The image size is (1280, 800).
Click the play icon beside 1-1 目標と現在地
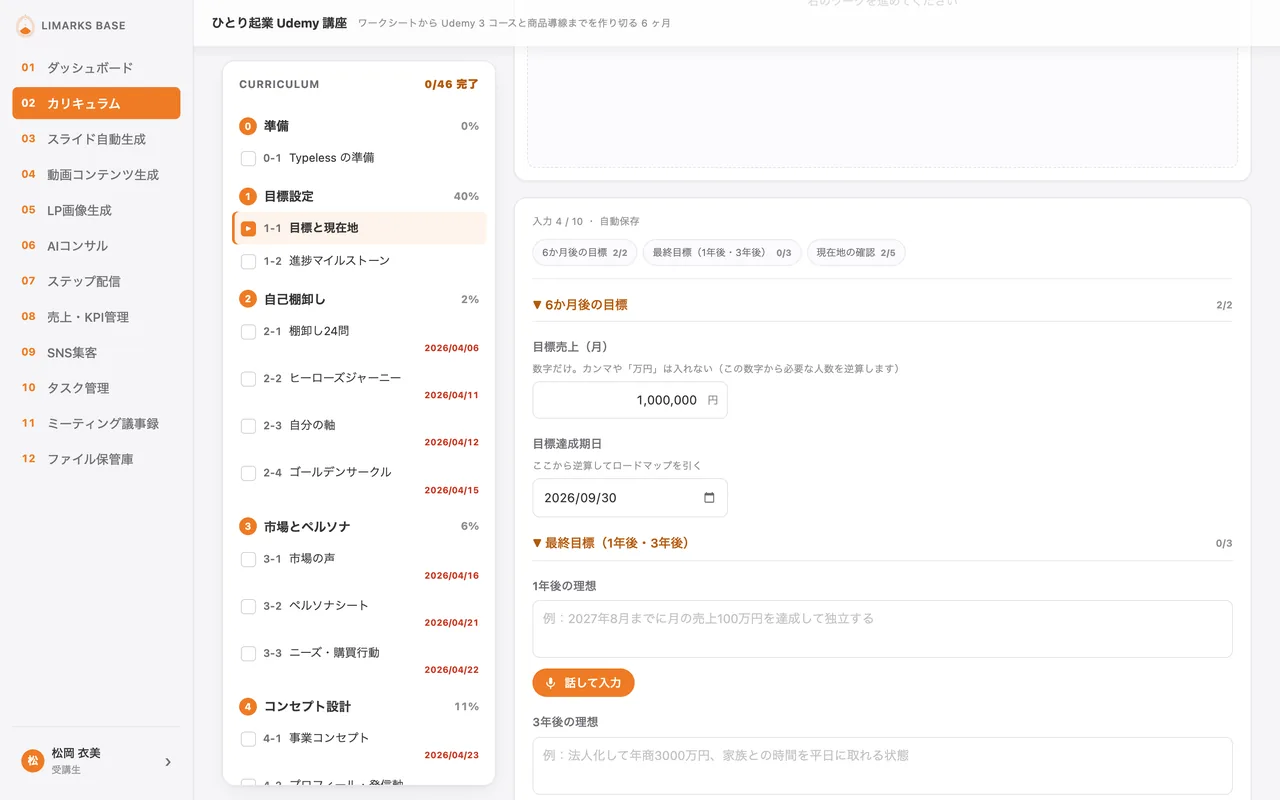coord(248,228)
